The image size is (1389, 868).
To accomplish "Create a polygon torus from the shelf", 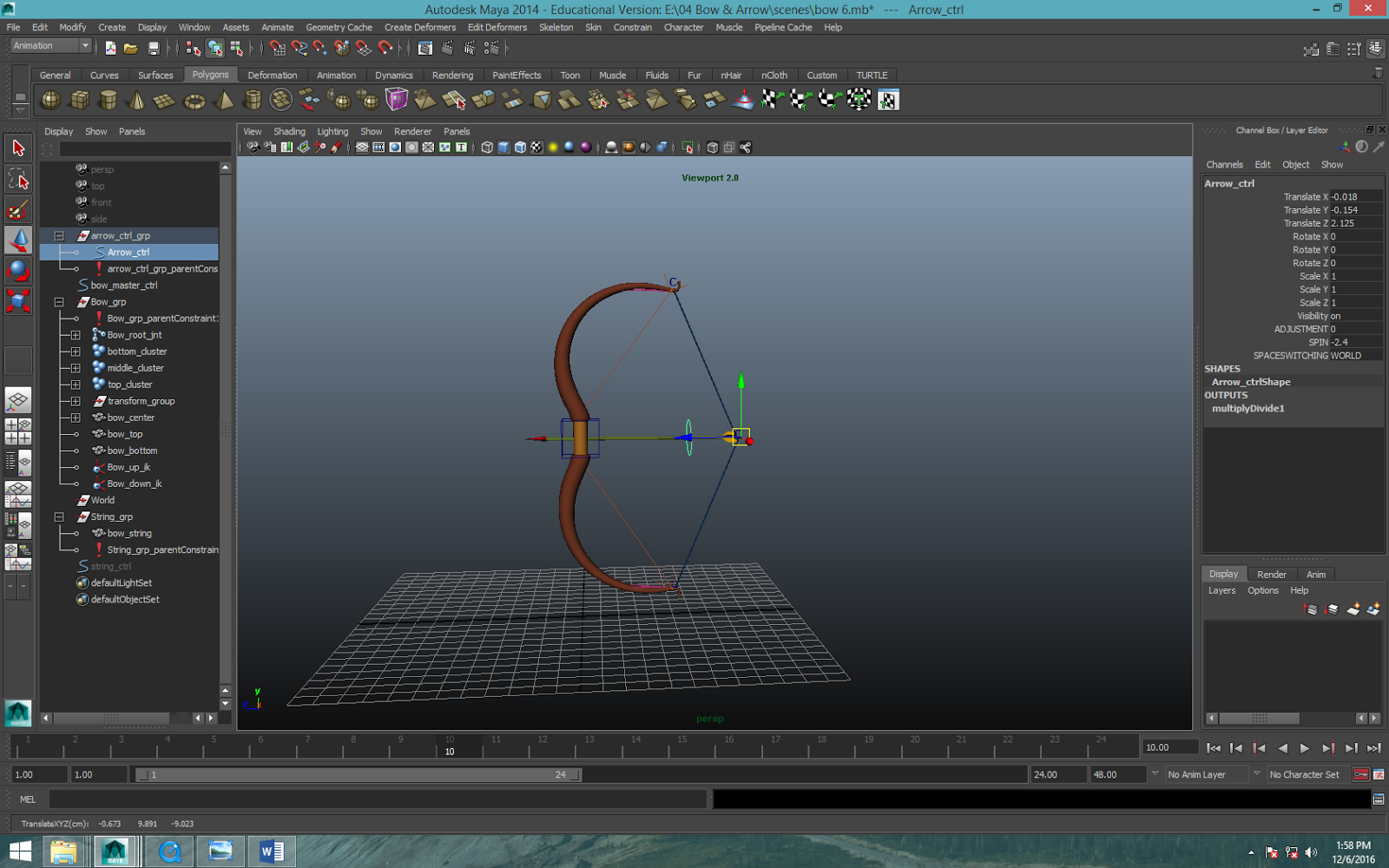I will pyautogui.click(x=194, y=100).
